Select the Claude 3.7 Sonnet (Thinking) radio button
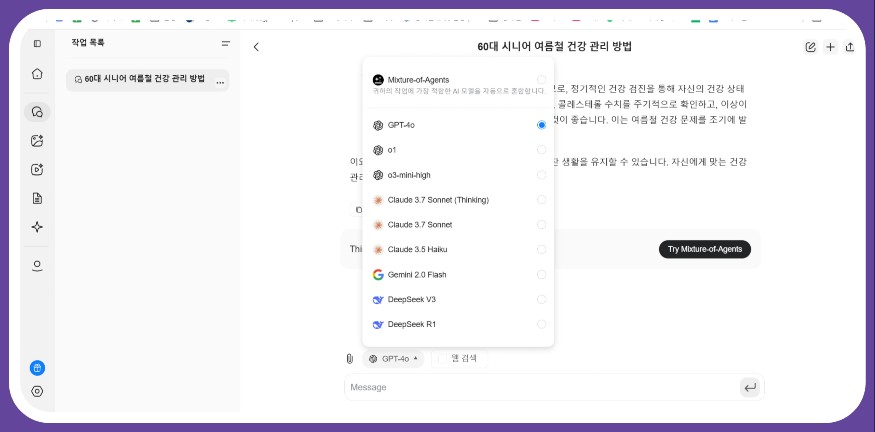The height and width of the screenshot is (432, 875). point(541,200)
